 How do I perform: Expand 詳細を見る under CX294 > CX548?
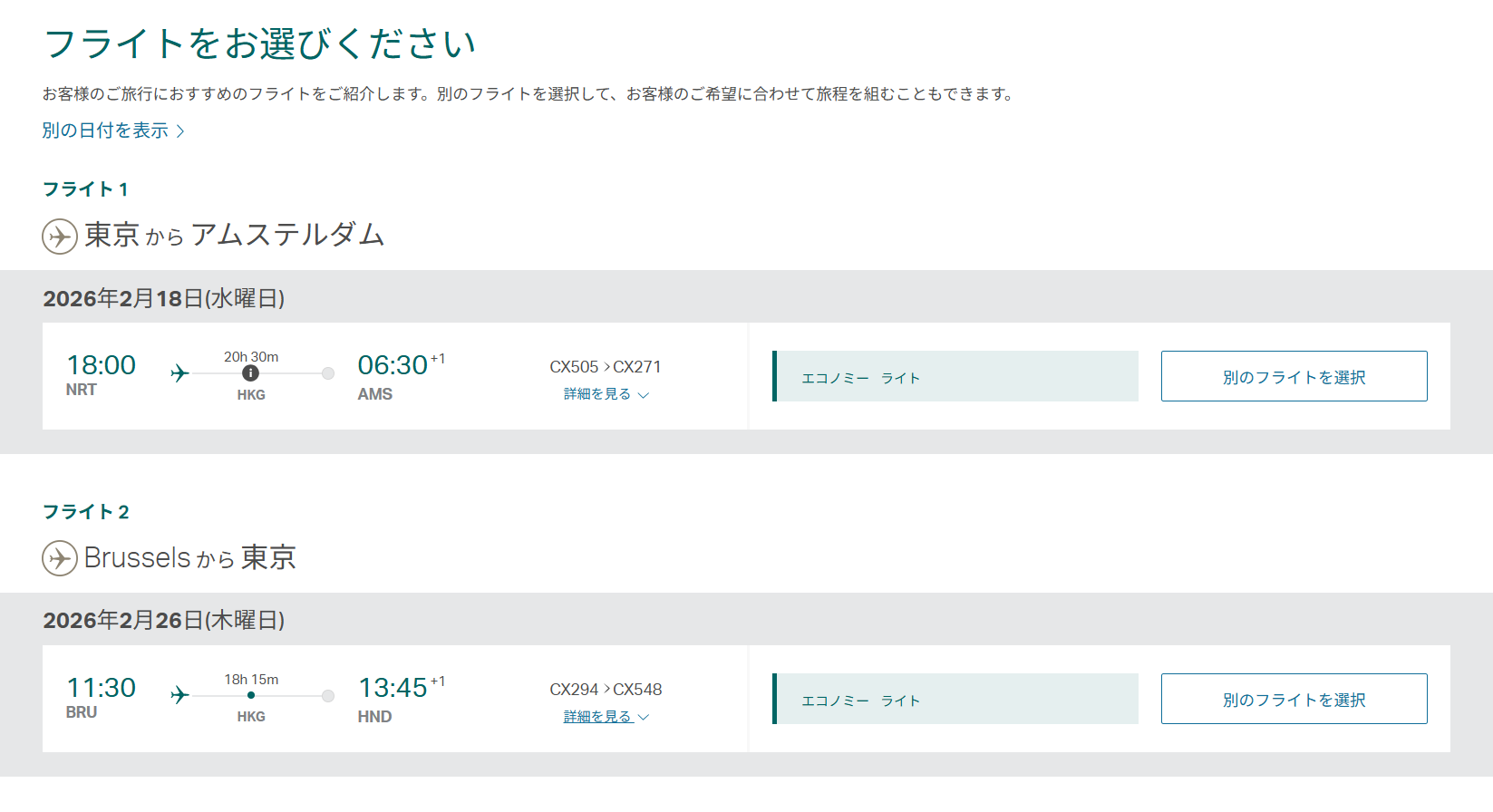click(x=606, y=717)
